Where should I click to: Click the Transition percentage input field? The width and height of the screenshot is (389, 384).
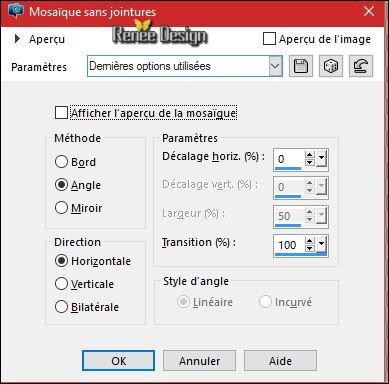coord(289,245)
